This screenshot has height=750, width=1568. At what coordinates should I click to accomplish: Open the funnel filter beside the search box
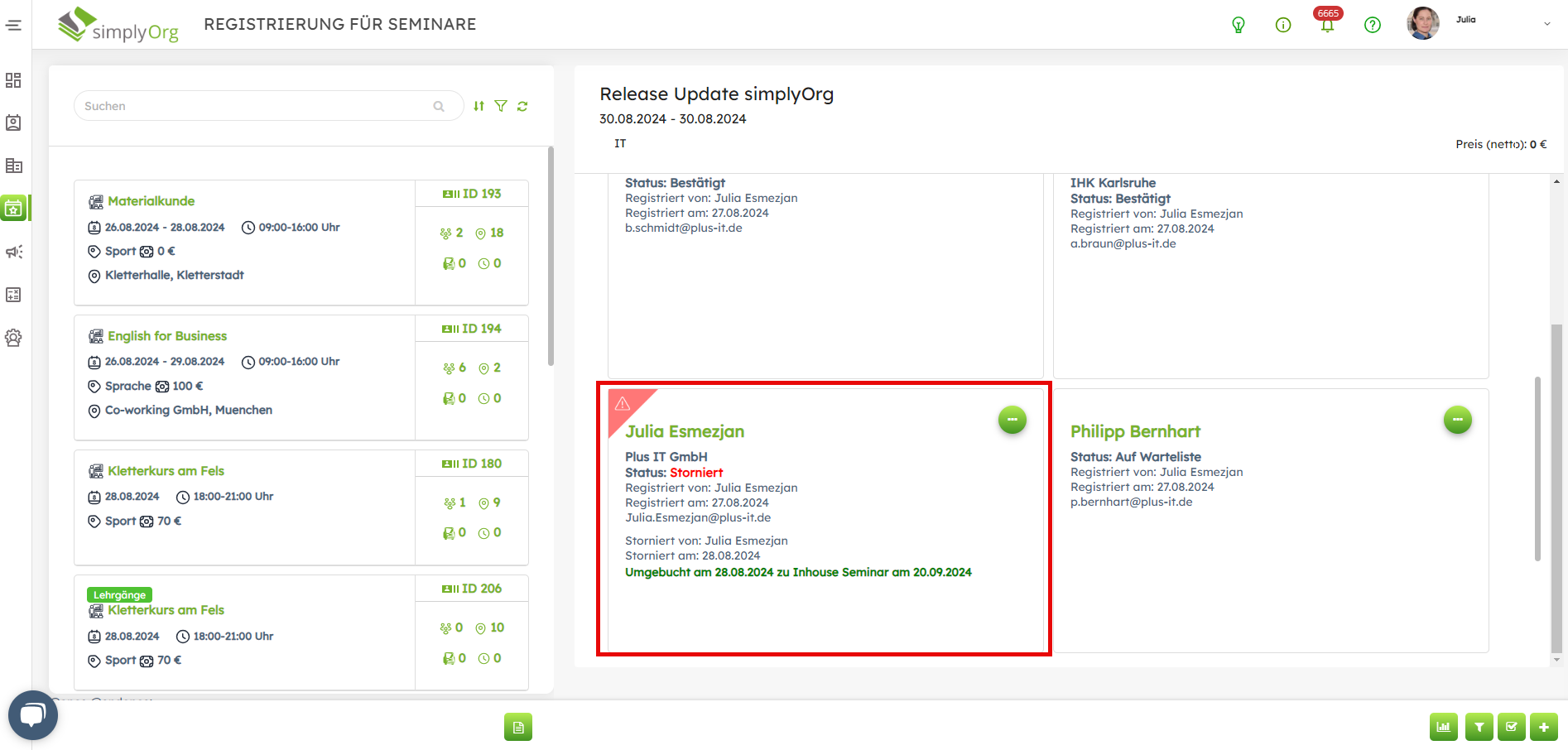point(501,106)
